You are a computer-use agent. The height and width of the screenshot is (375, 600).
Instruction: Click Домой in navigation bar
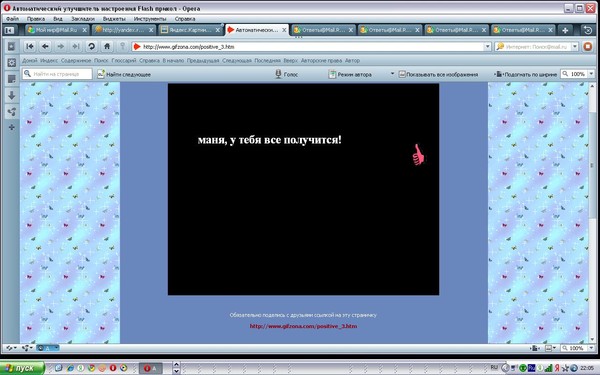[29, 60]
